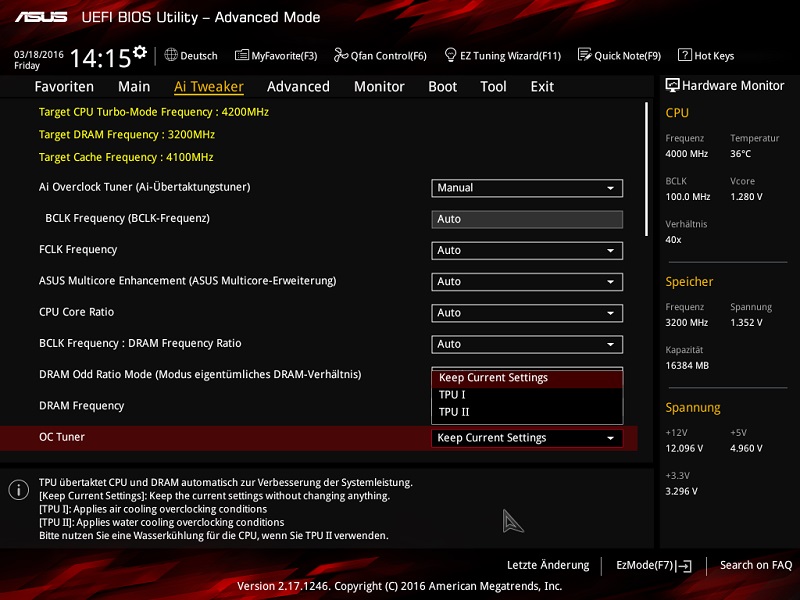Screen dimensions: 800x600
Task: Click Ai Overclock Tuner label
Action: 144,187
